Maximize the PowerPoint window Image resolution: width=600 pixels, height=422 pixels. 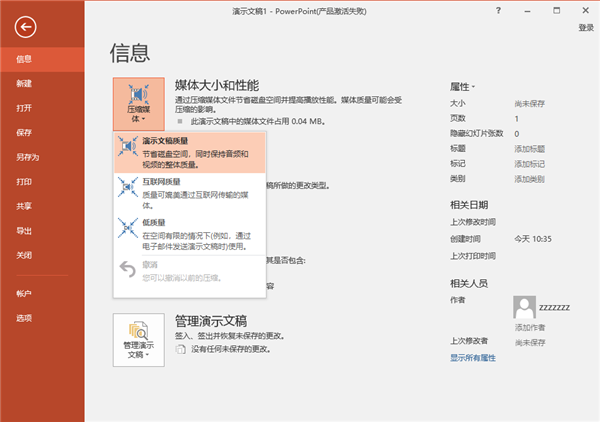point(556,11)
